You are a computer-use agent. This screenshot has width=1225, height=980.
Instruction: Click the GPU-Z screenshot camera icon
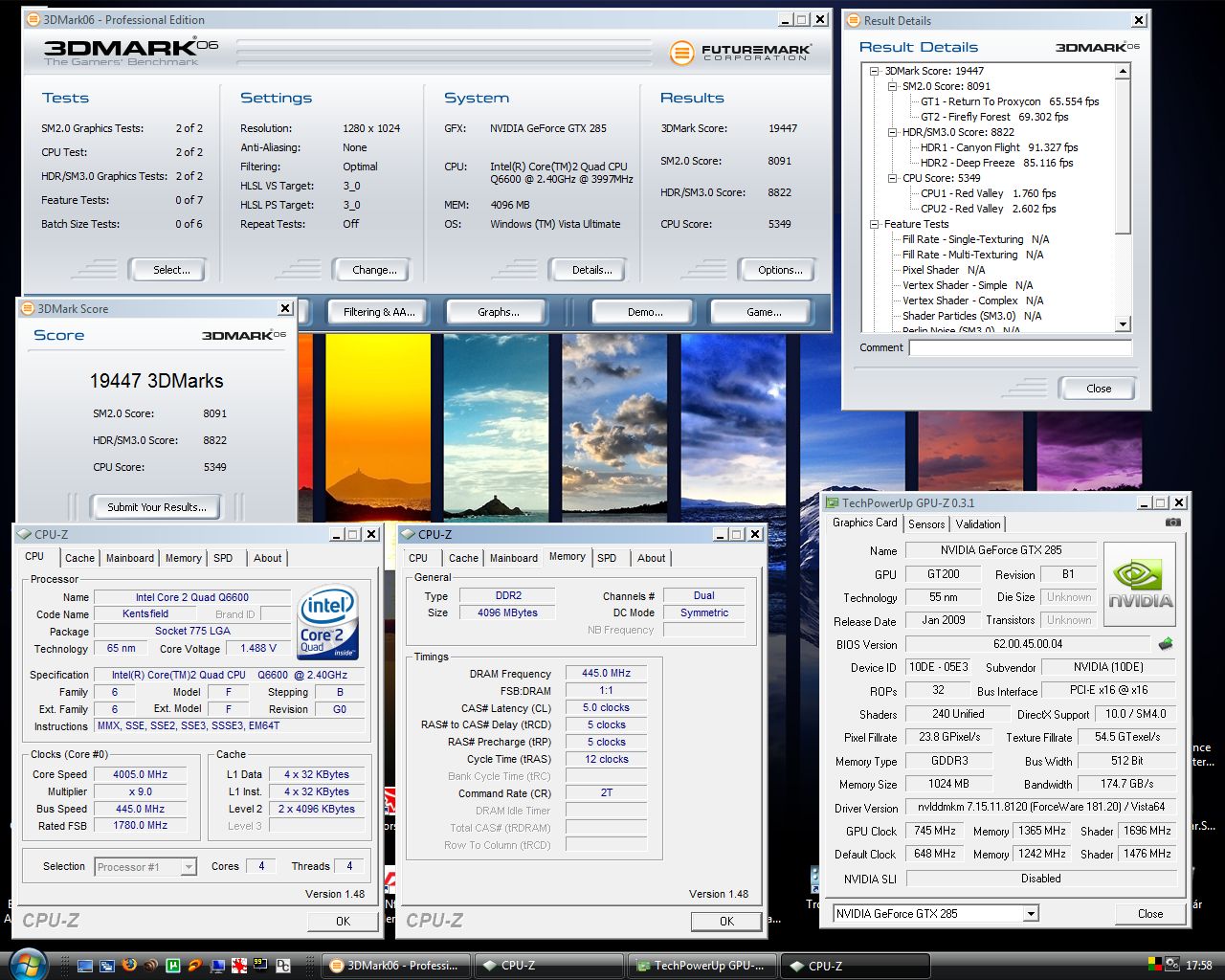click(x=1172, y=523)
